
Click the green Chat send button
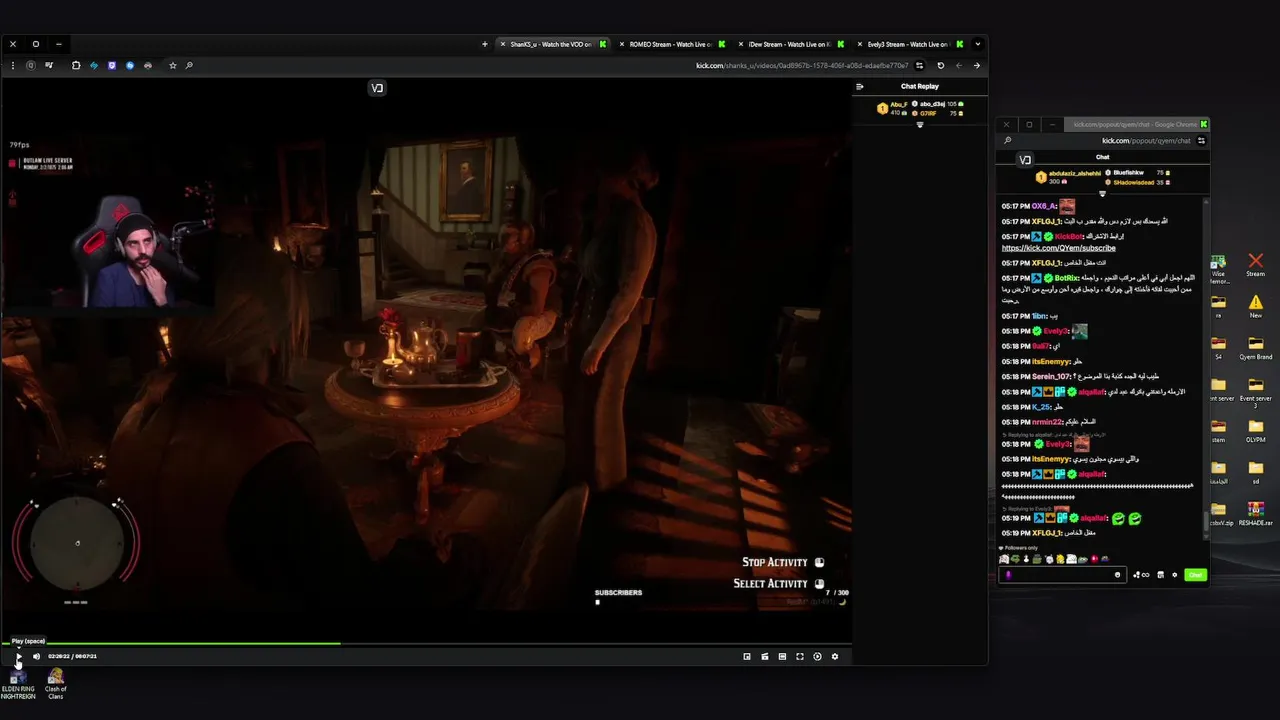(1195, 575)
